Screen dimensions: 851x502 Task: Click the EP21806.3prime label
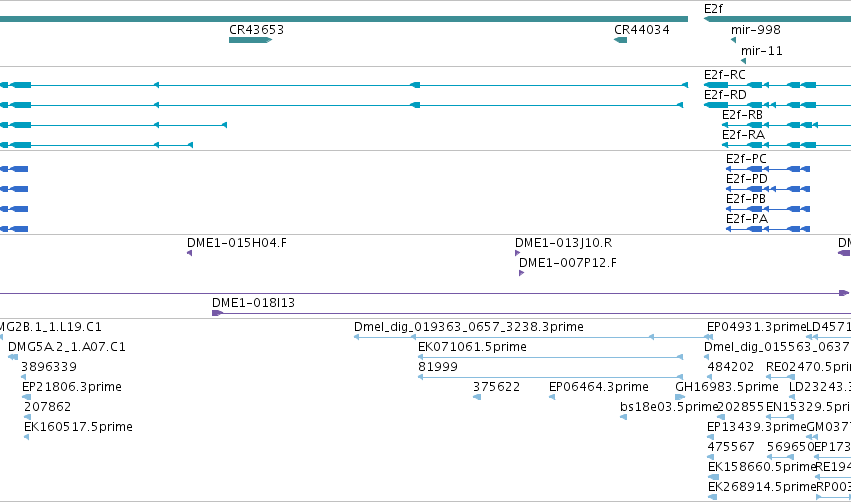(x=72, y=387)
